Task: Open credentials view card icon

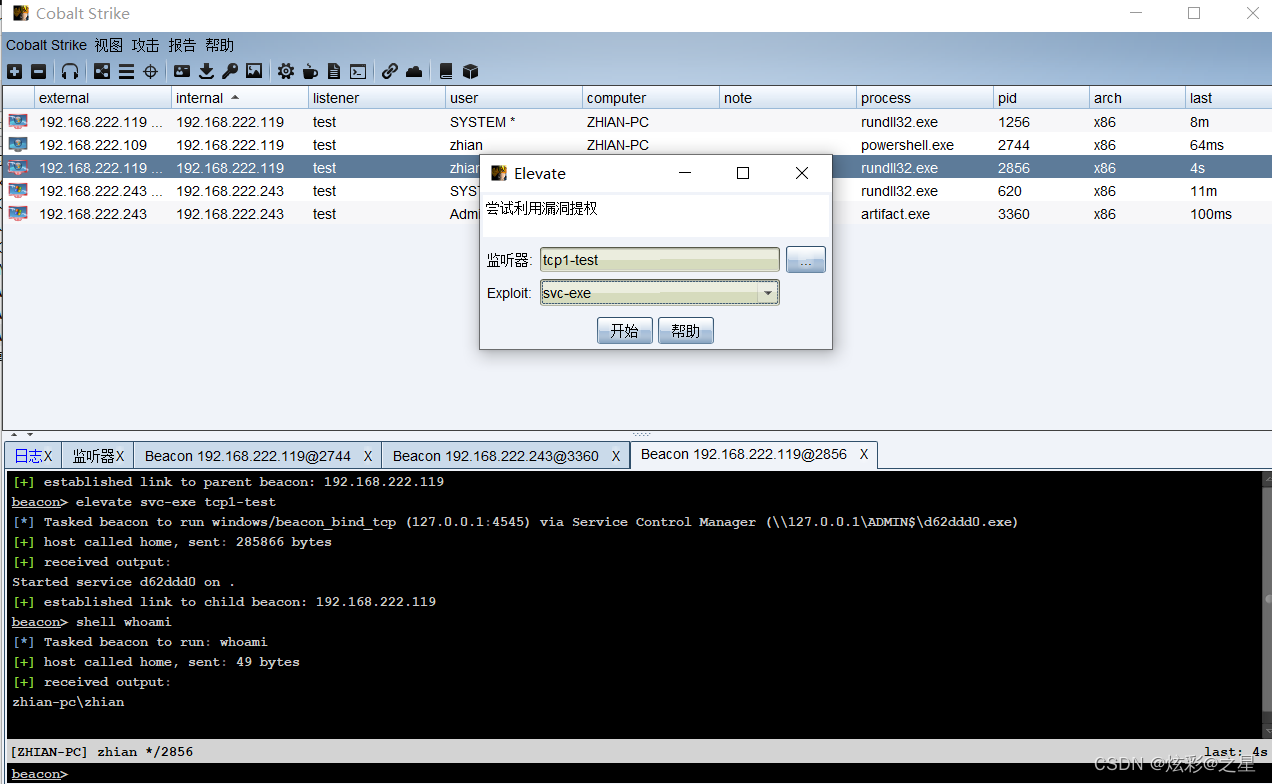Action: pyautogui.click(x=182, y=71)
